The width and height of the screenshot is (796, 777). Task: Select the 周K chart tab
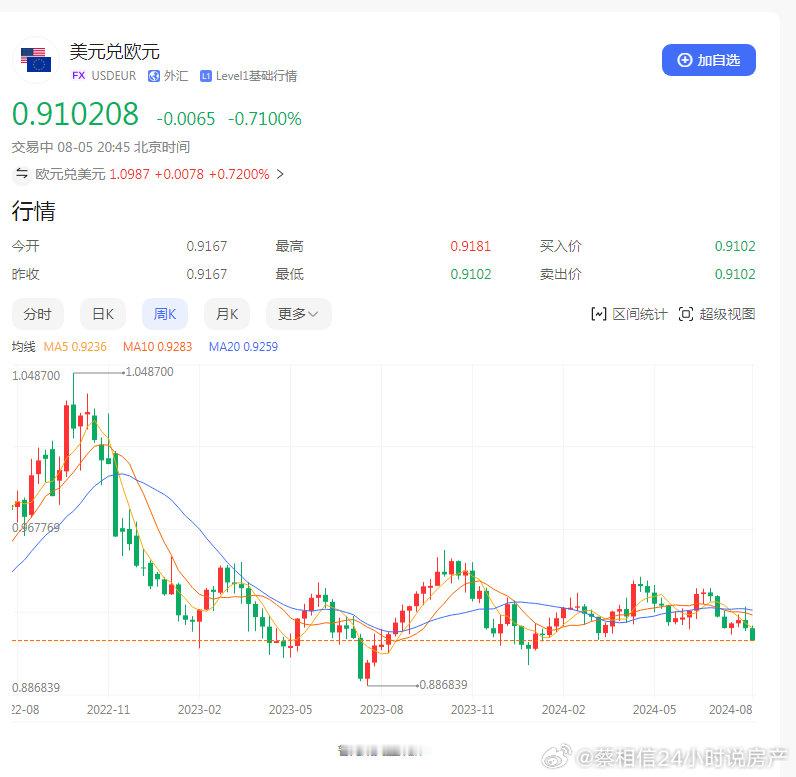tap(165, 314)
